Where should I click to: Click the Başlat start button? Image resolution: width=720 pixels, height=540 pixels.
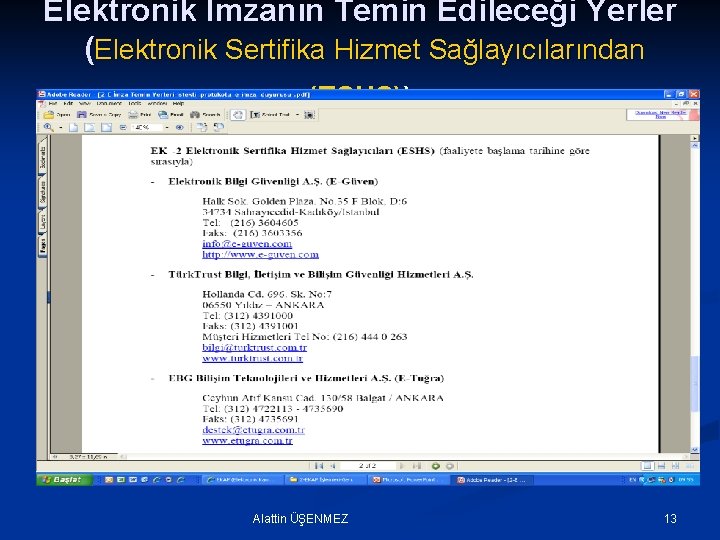tap(64, 479)
